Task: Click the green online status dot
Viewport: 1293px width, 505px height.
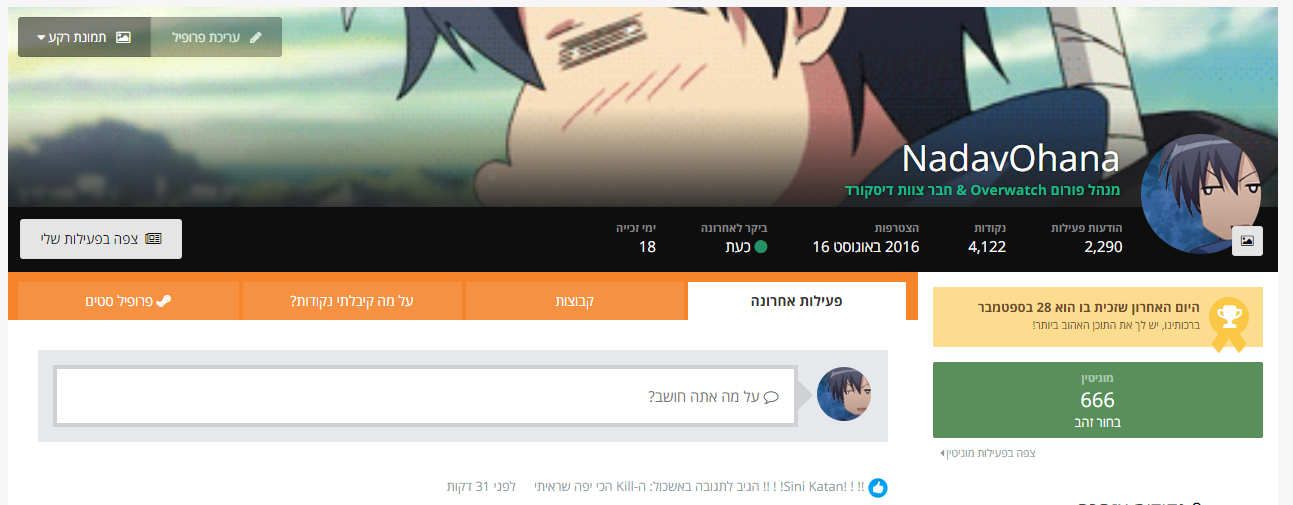Action: point(760,246)
